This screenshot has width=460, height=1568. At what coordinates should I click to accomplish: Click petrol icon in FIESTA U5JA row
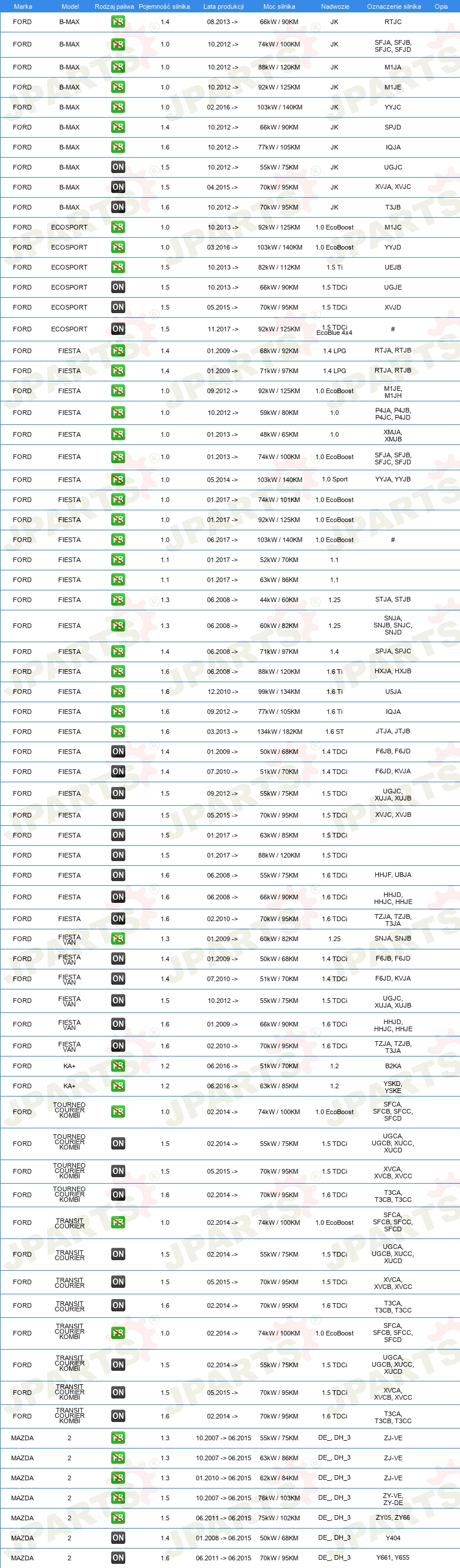coord(118,692)
